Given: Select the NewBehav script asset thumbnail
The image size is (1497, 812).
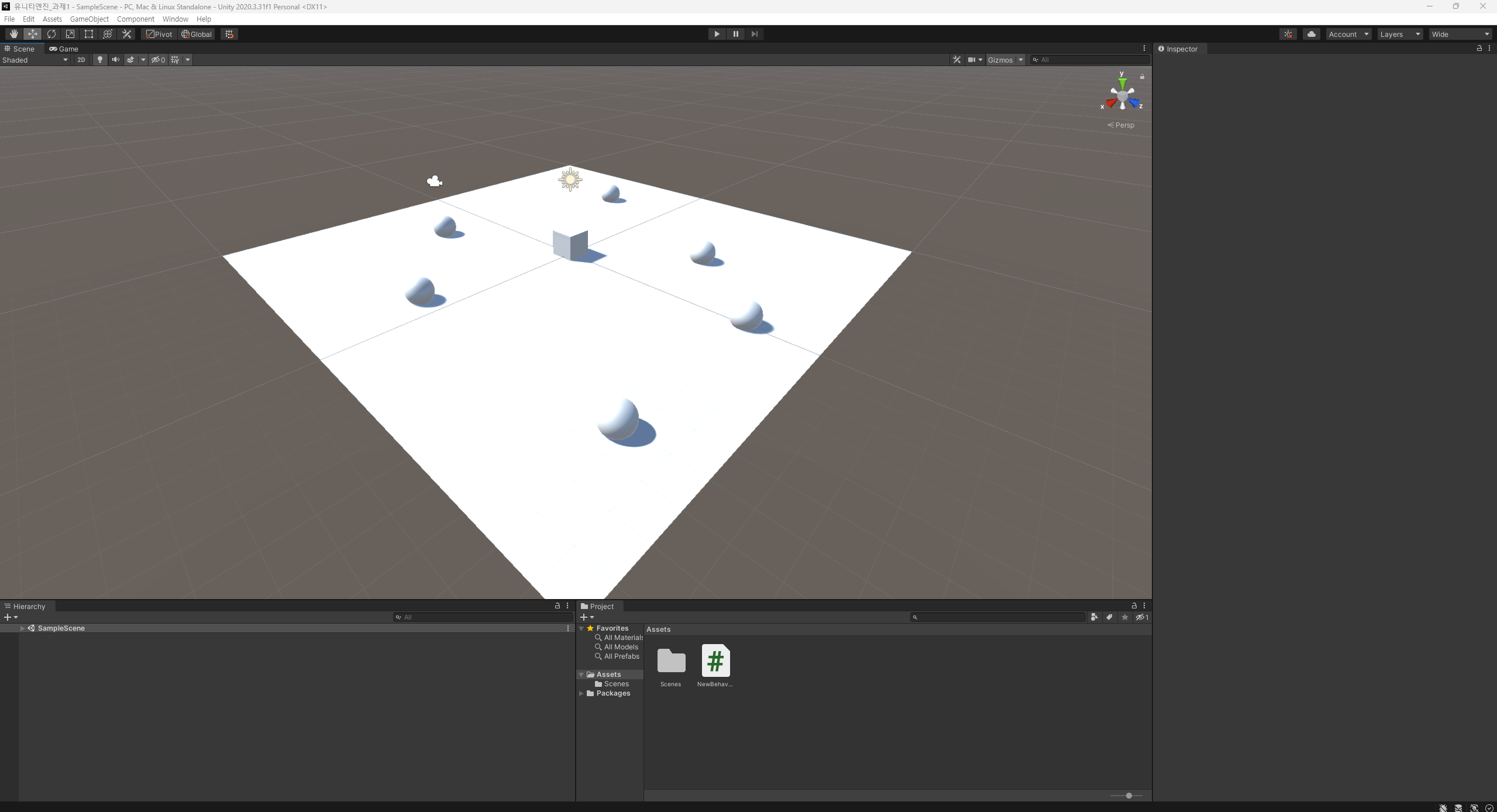Looking at the screenshot, I should click(x=715, y=661).
